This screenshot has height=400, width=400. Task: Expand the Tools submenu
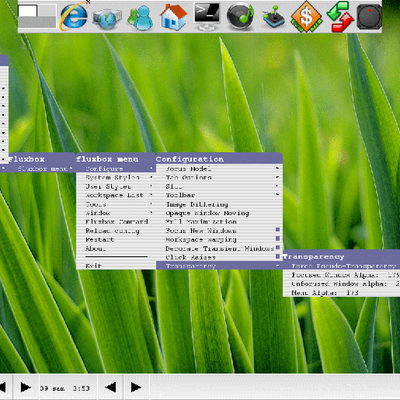[x=116, y=204]
